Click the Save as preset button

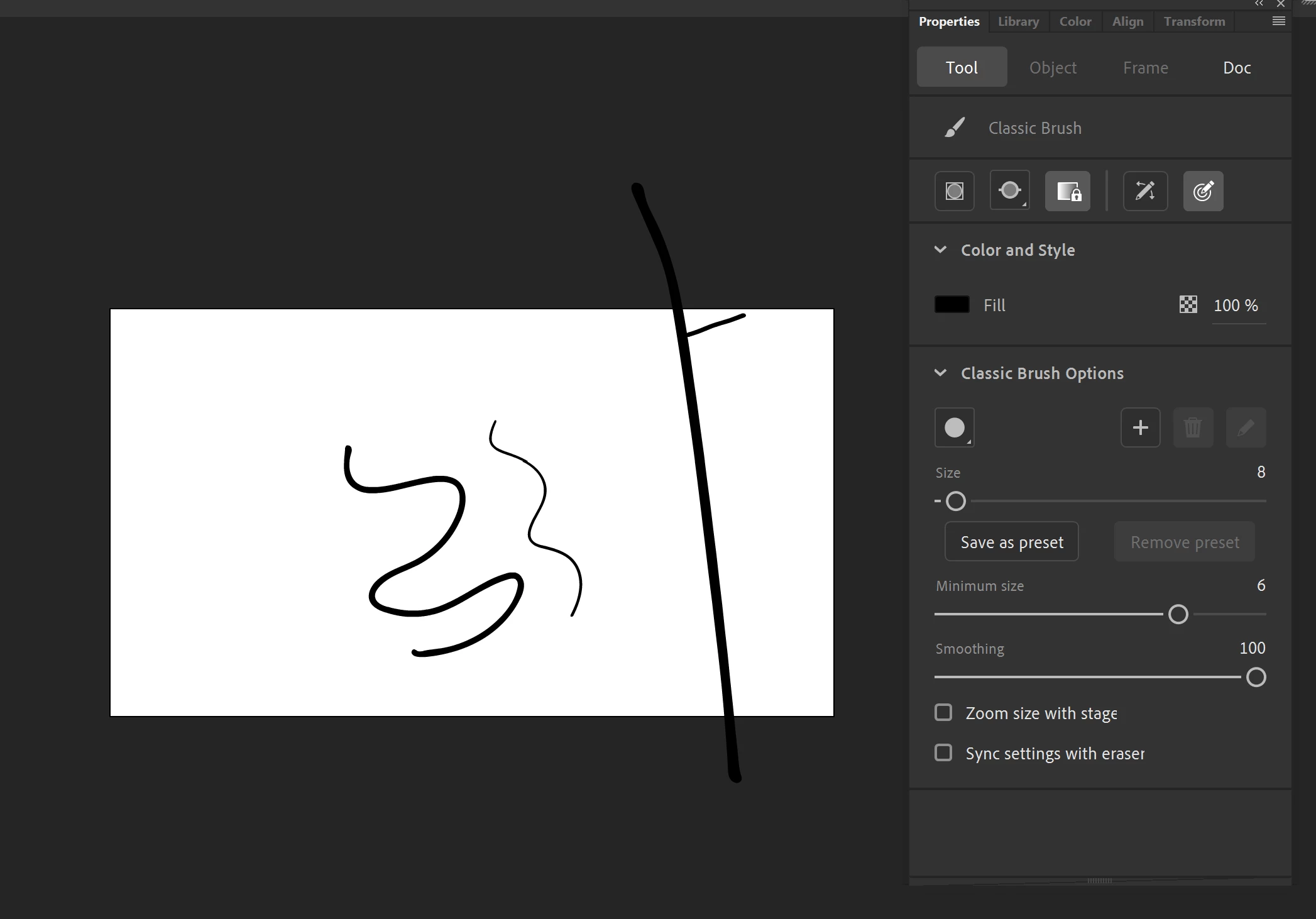pos(1011,542)
